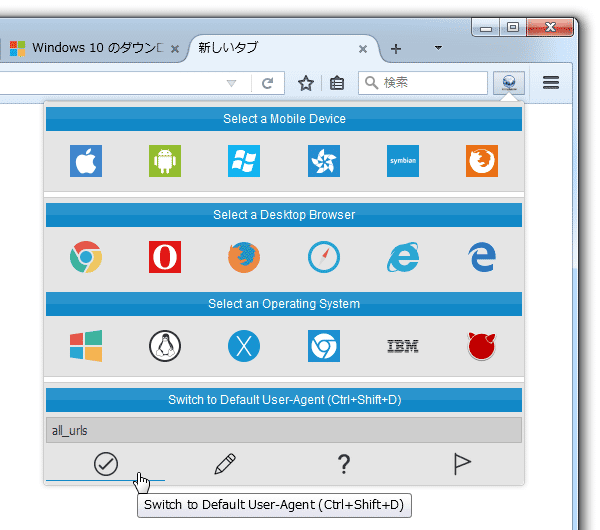Screen dimensions: 600x530
Task: Select the IBM operating system icon
Action: pos(403,346)
